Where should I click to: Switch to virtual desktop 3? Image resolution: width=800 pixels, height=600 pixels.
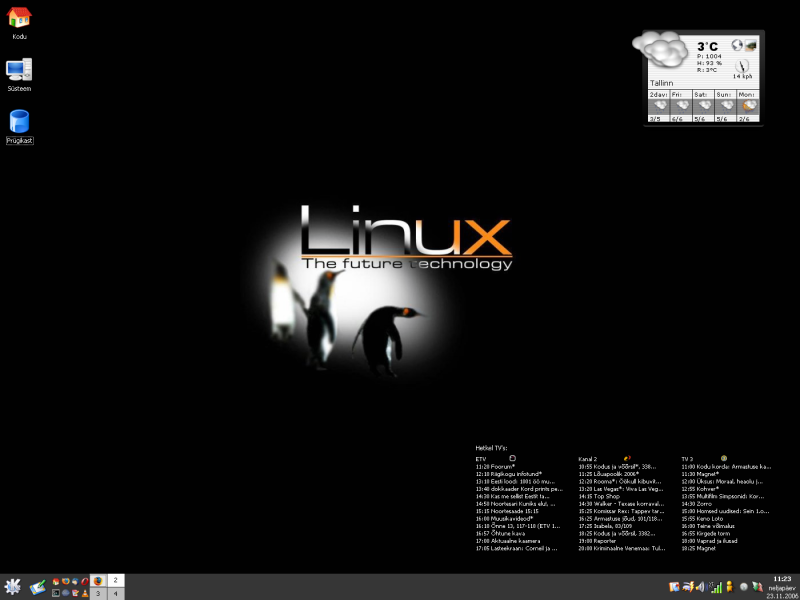[x=98, y=594]
